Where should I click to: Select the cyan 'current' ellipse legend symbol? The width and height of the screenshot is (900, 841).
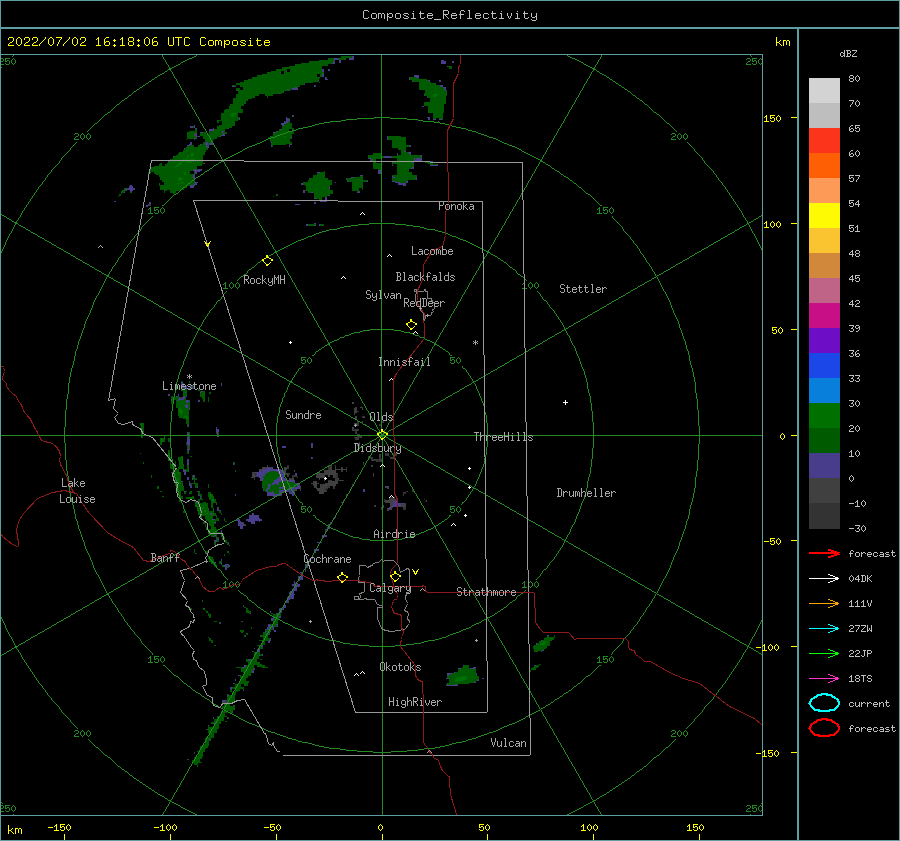point(824,703)
